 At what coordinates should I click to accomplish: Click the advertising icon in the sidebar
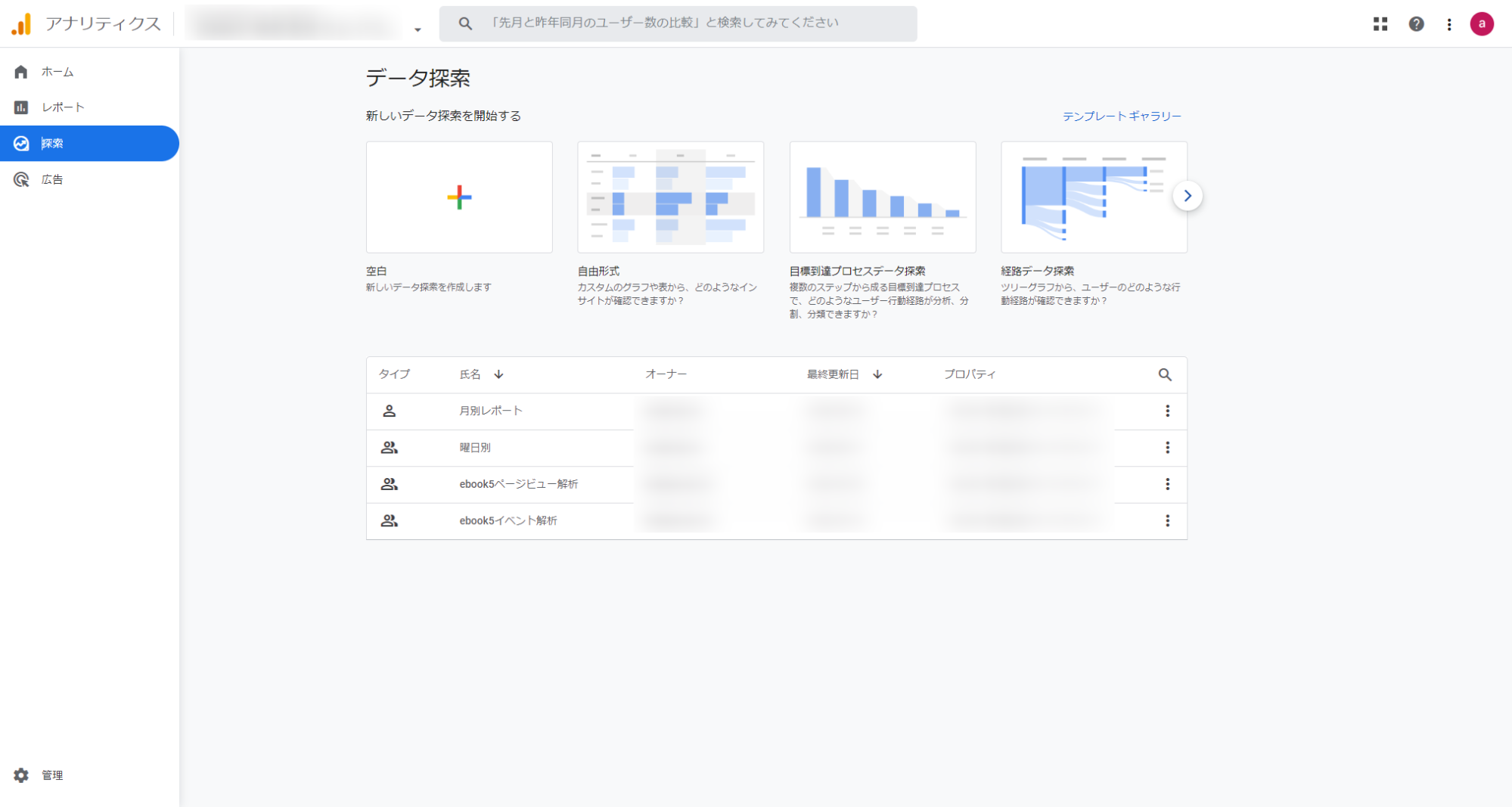click(21, 179)
